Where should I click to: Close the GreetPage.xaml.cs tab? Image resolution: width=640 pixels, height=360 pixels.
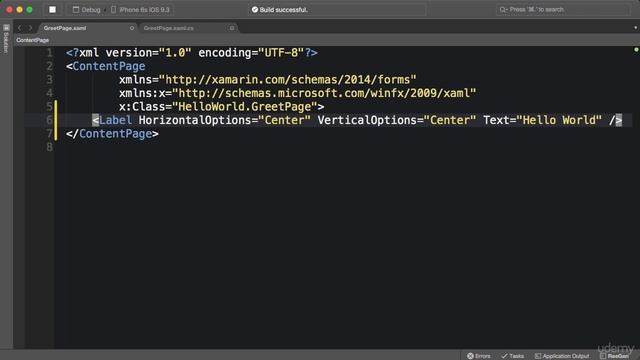coord(232,28)
